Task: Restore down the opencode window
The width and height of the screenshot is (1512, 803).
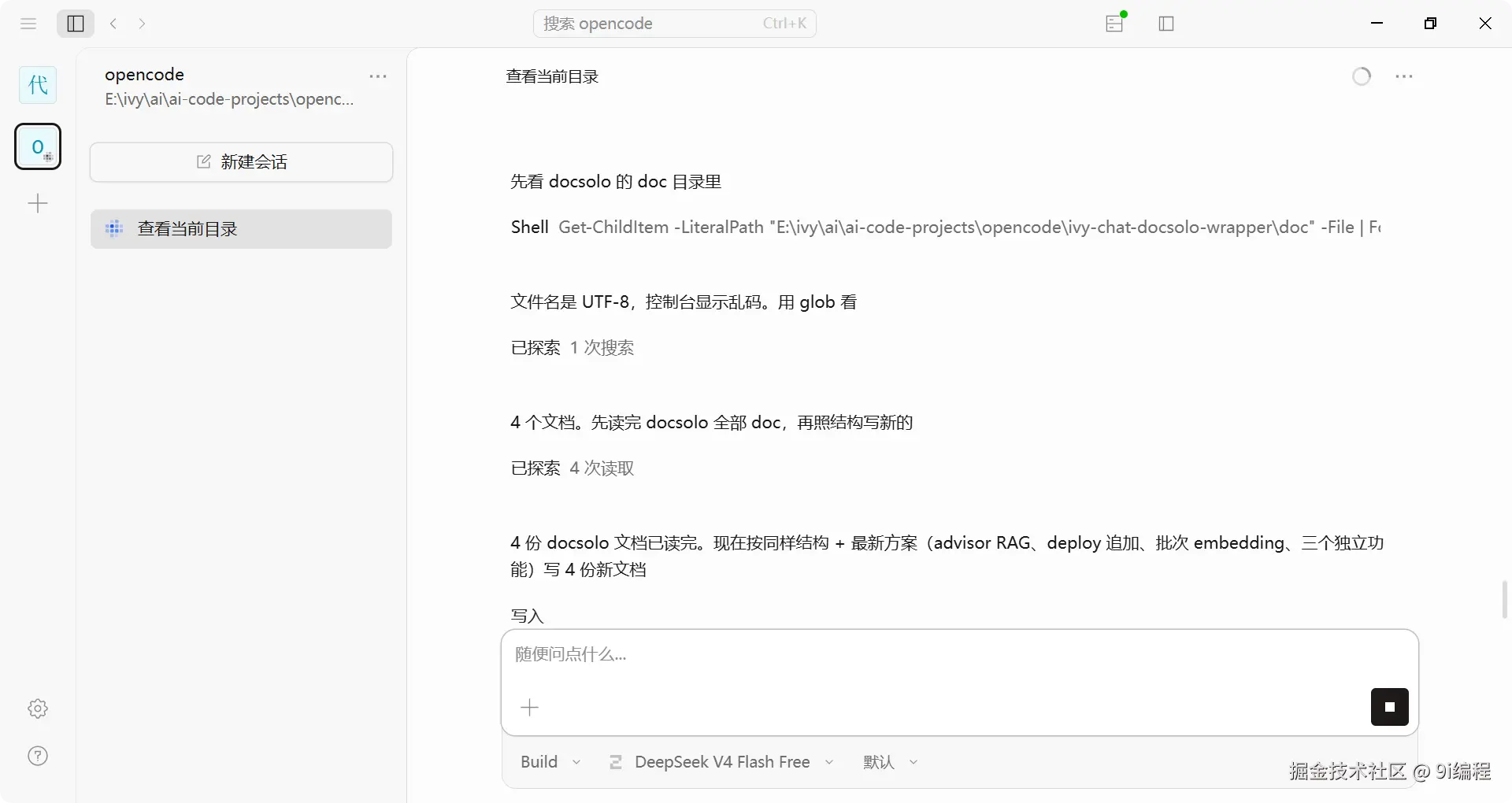Action: click(1431, 24)
